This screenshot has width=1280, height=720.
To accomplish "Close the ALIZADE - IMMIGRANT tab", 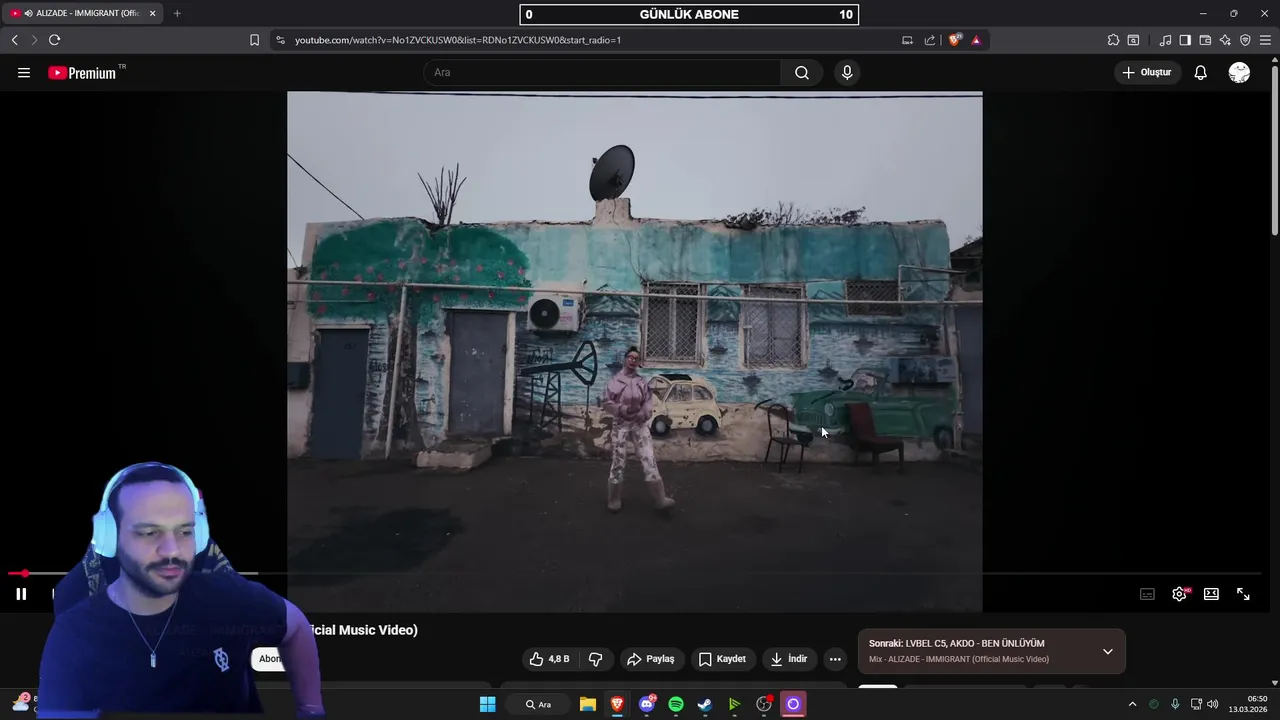I will 152,13.
